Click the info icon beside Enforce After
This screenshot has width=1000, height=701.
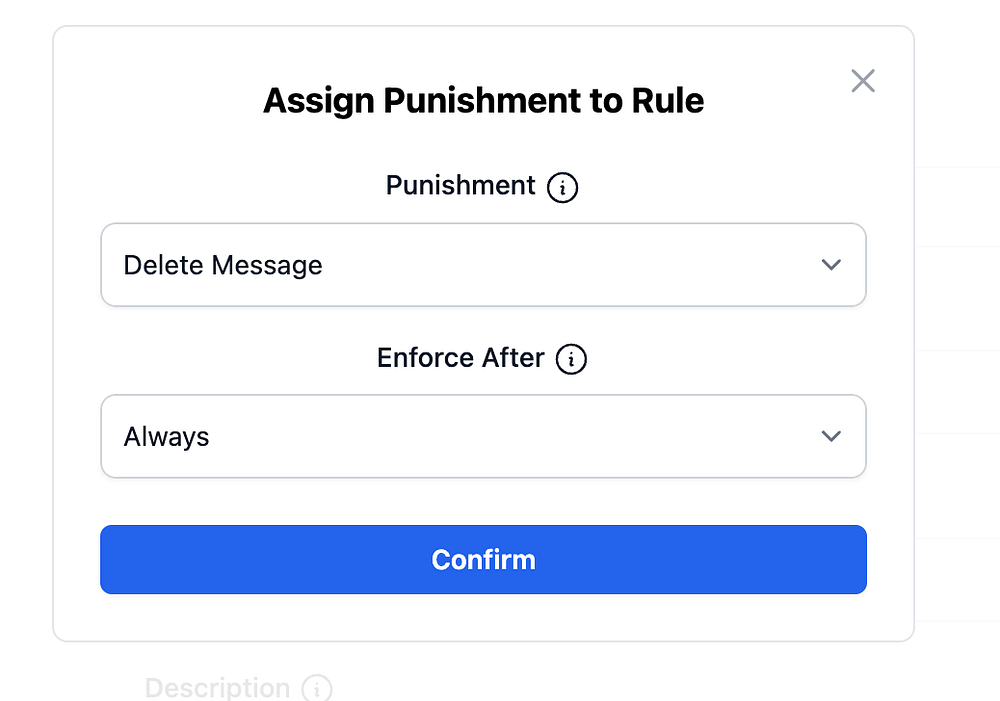click(571, 359)
